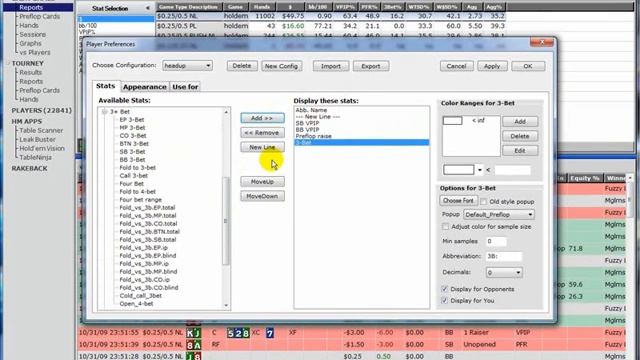Click the color preview box below the ranges
The width and height of the screenshot is (640, 360).
point(459,170)
